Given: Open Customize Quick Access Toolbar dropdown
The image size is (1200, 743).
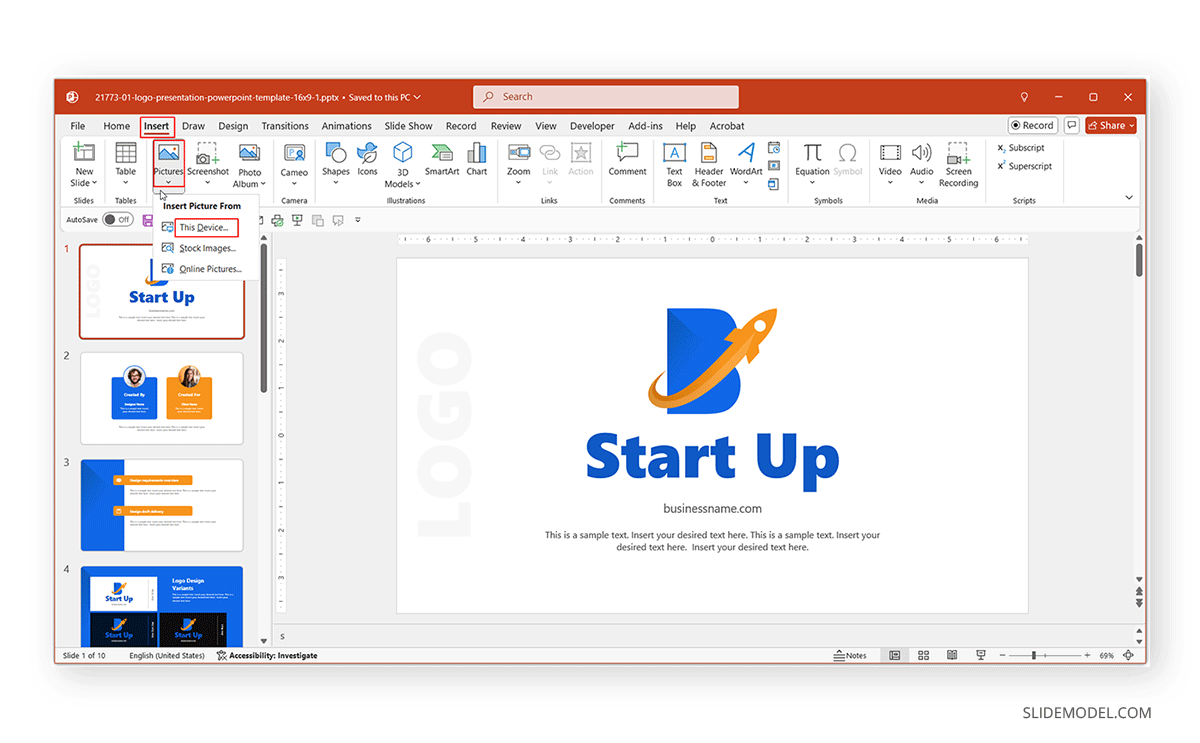Looking at the screenshot, I should [358, 220].
